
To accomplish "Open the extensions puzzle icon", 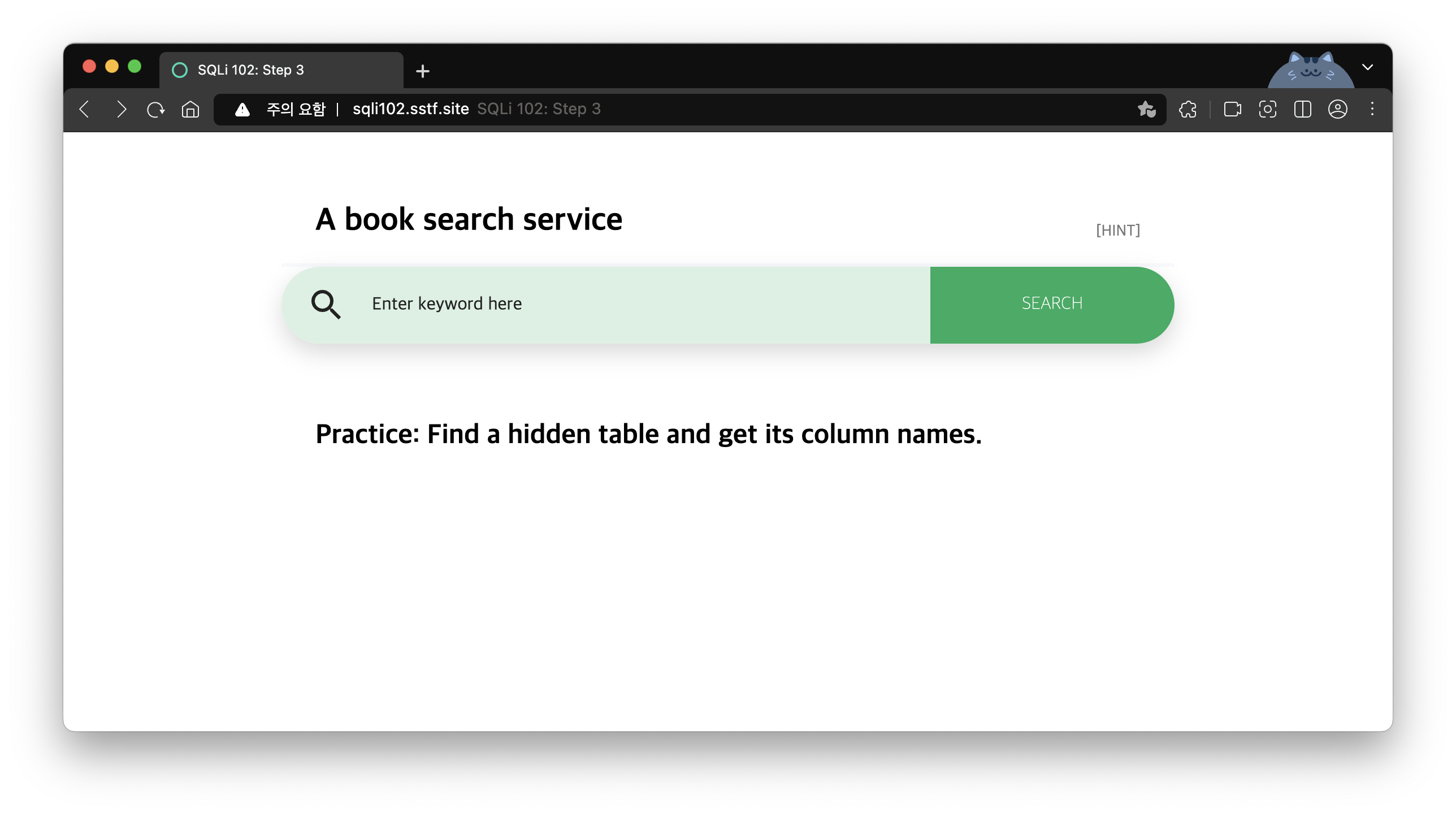I will 1188,109.
